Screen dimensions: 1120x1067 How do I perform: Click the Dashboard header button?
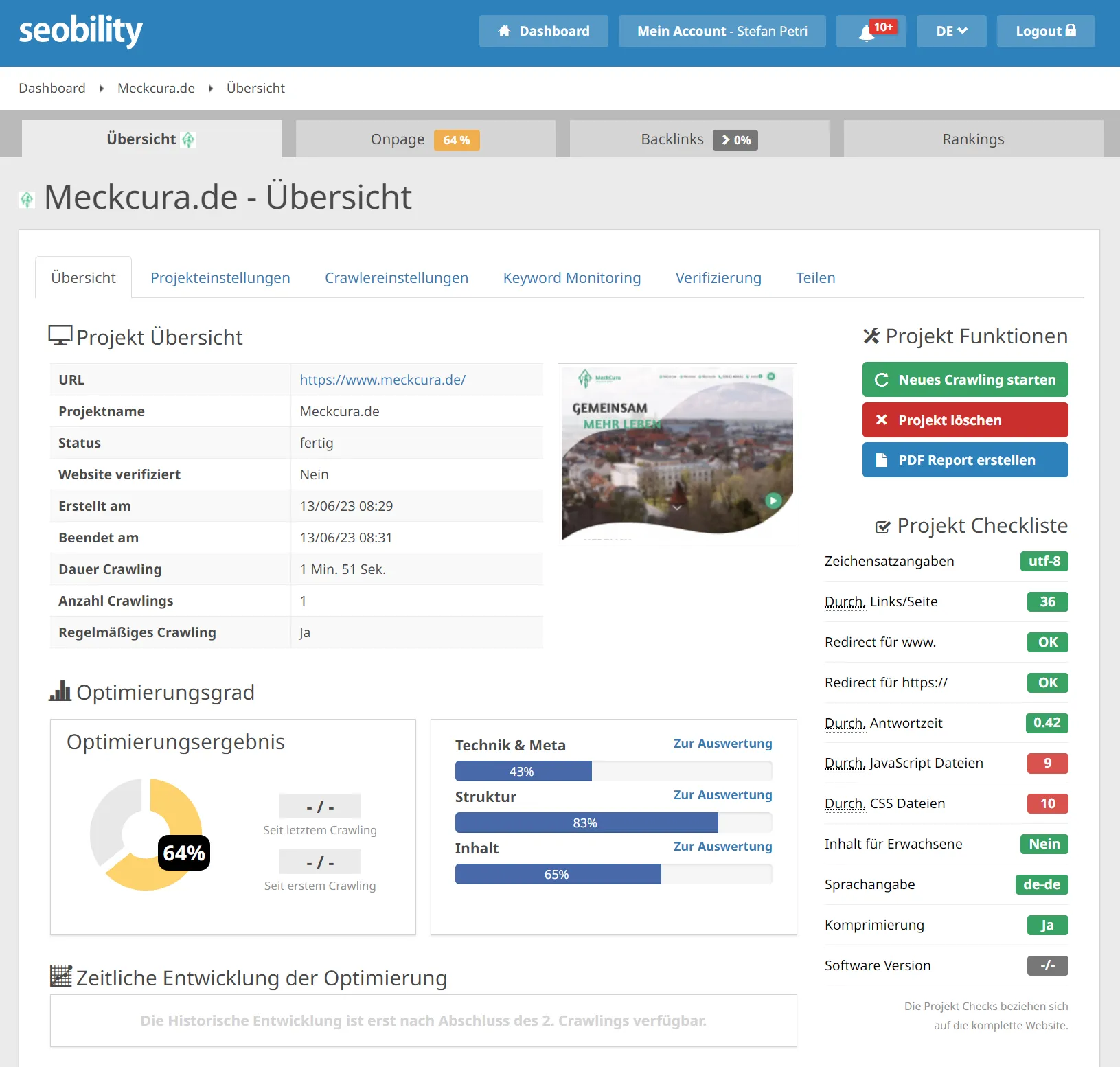[544, 31]
